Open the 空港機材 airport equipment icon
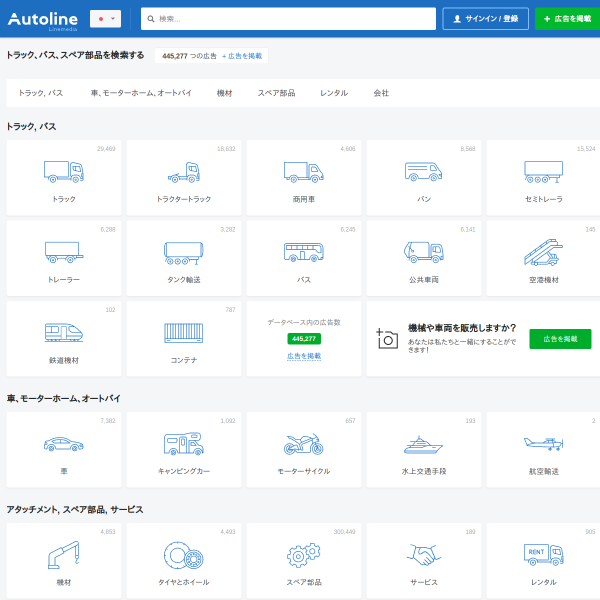Image resolution: width=600 pixels, height=600 pixels. (x=543, y=252)
